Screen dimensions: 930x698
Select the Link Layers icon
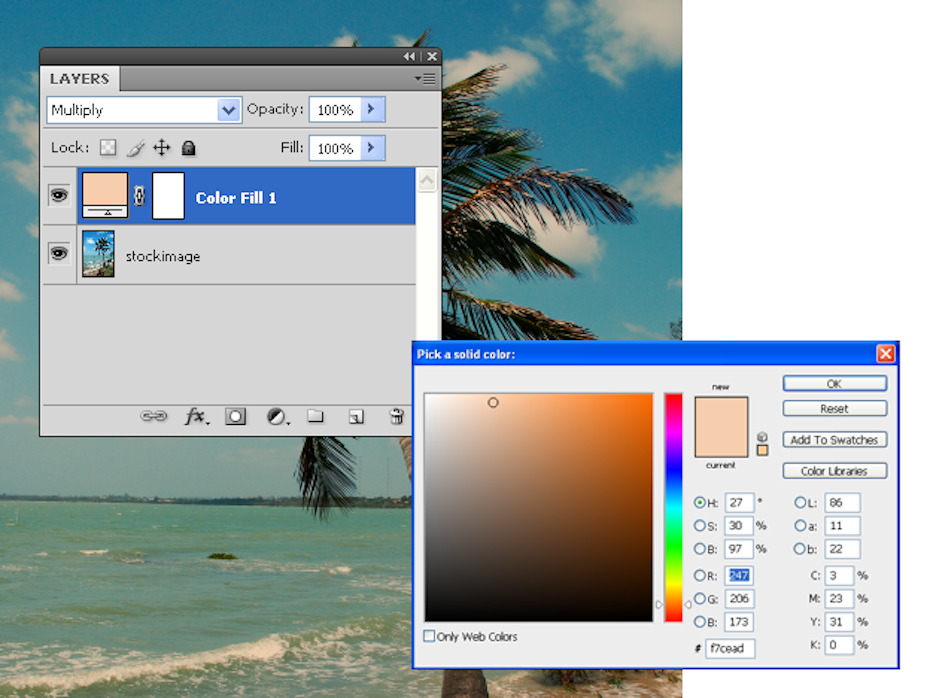click(x=155, y=417)
